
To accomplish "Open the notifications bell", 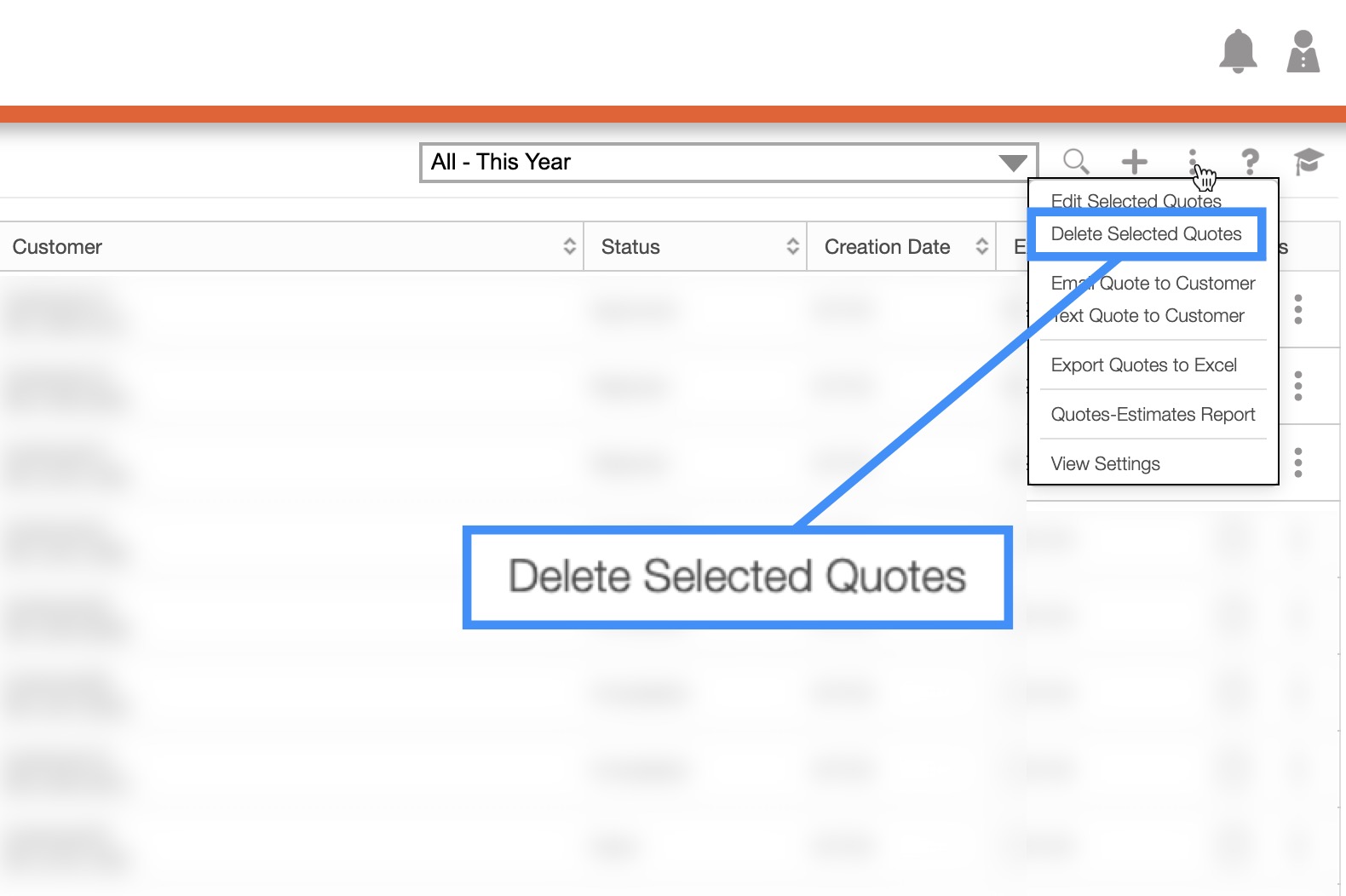I will 1238,52.
